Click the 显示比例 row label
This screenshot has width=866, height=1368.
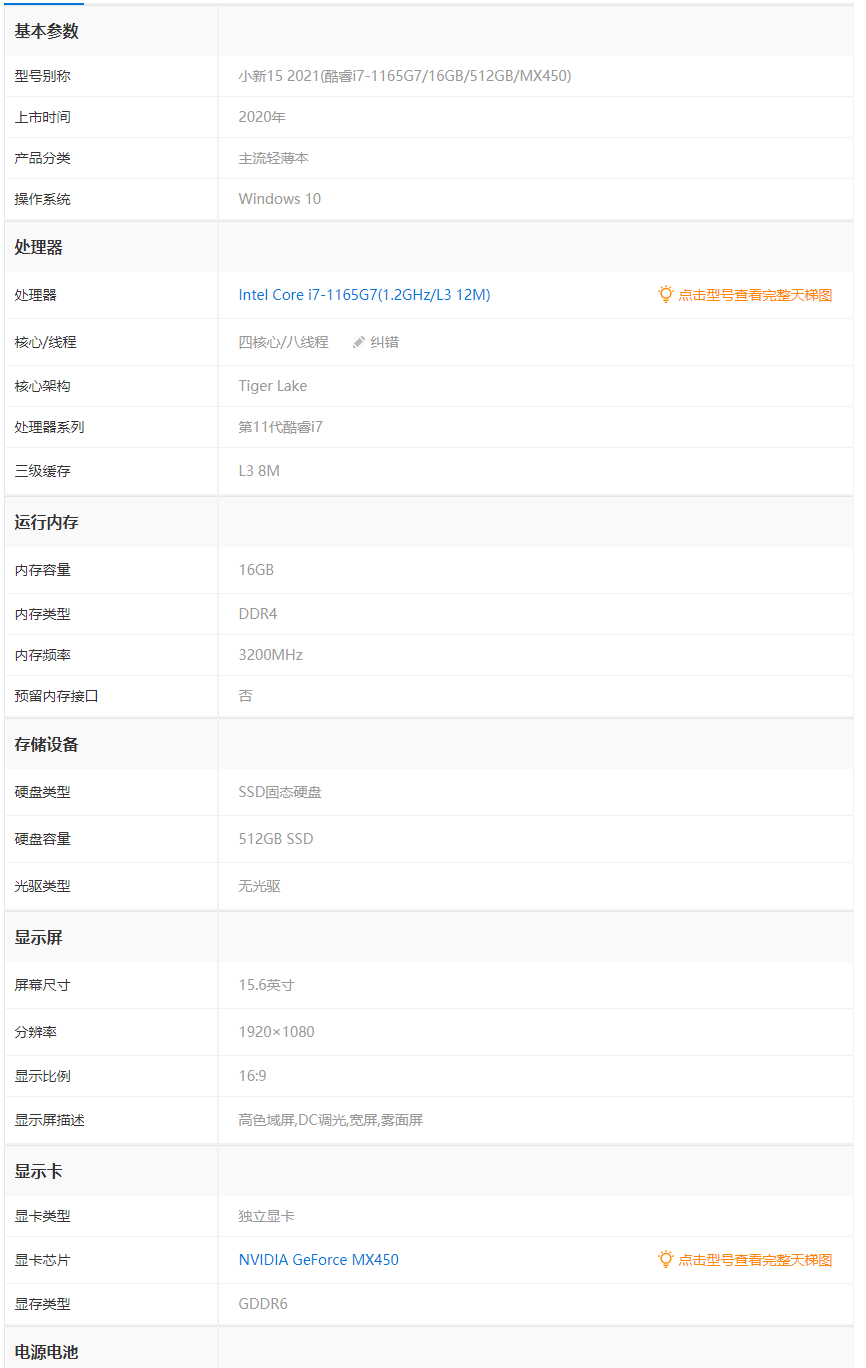pyautogui.click(x=42, y=1076)
